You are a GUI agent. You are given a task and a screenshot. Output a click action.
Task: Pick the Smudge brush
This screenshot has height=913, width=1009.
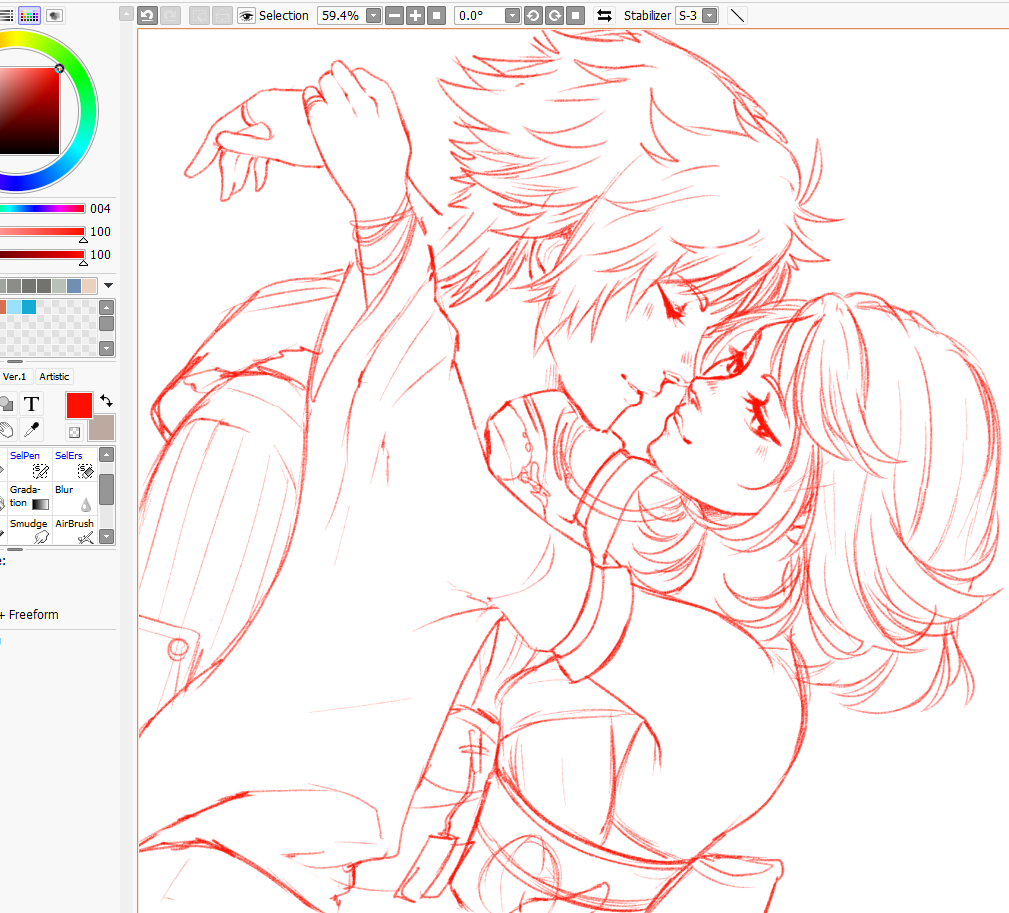pyautogui.click(x=29, y=531)
